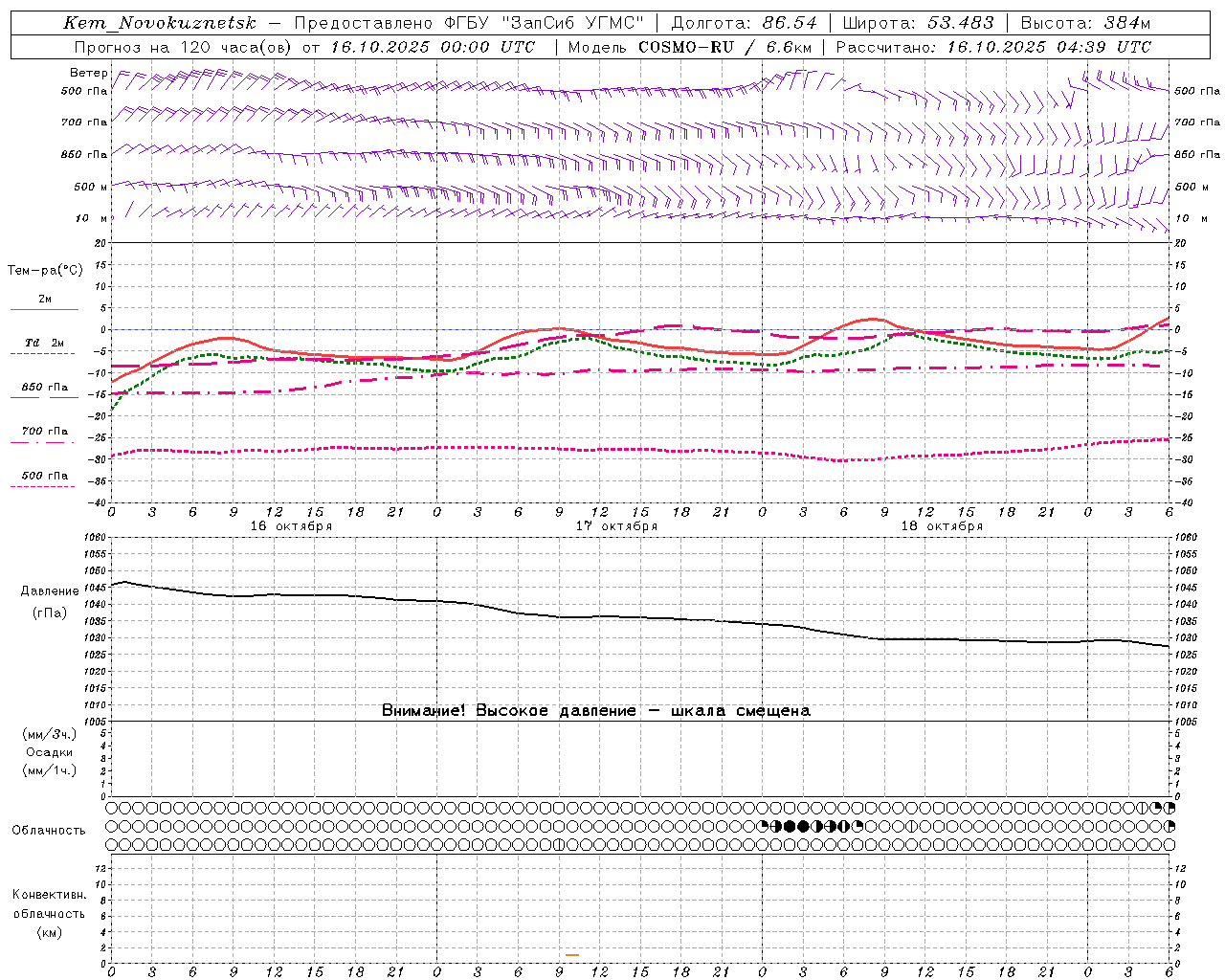
Task: Click the 16 октября date label
Action: pyautogui.click(x=291, y=526)
